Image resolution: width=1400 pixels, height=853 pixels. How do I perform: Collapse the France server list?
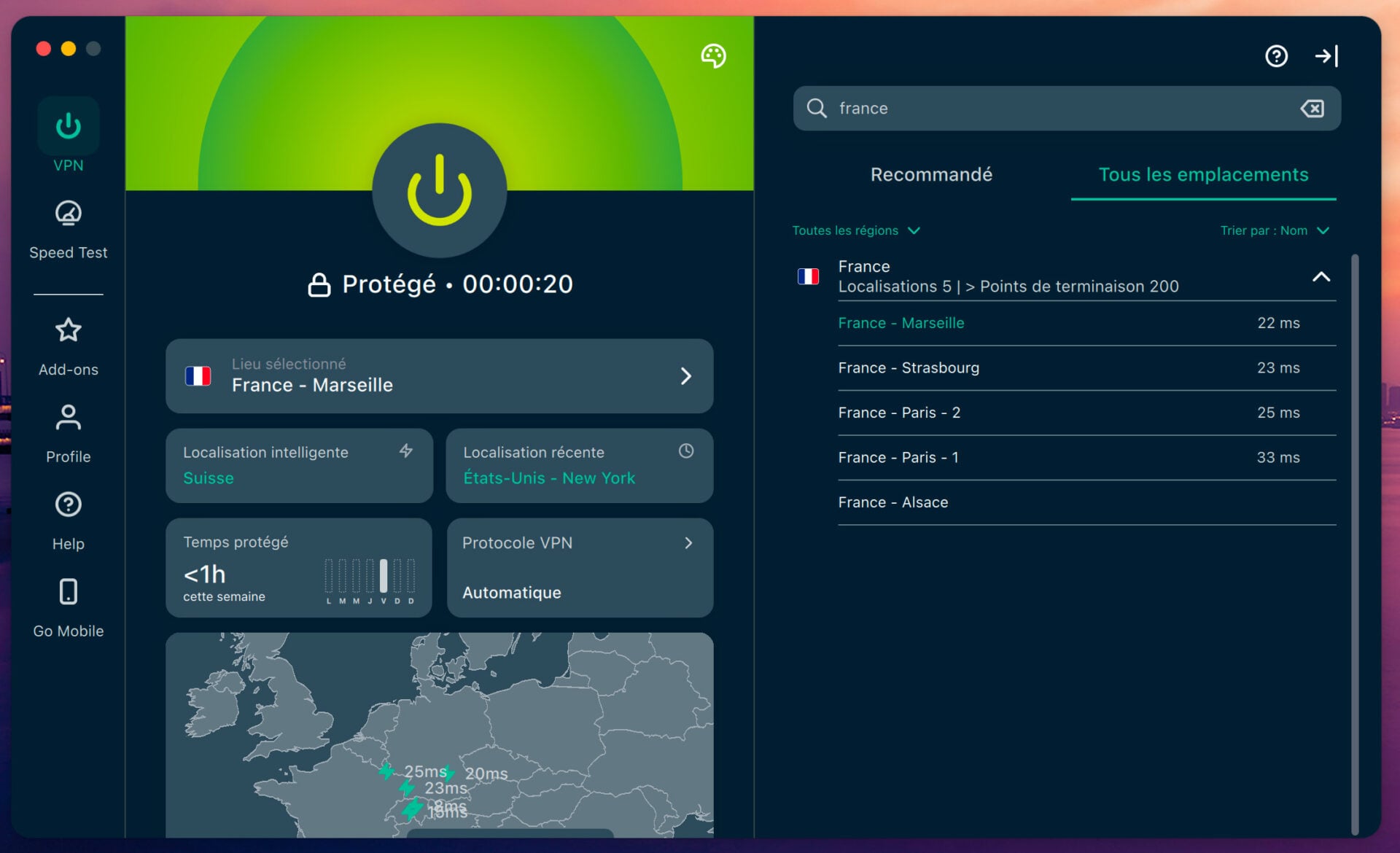pos(1321,277)
